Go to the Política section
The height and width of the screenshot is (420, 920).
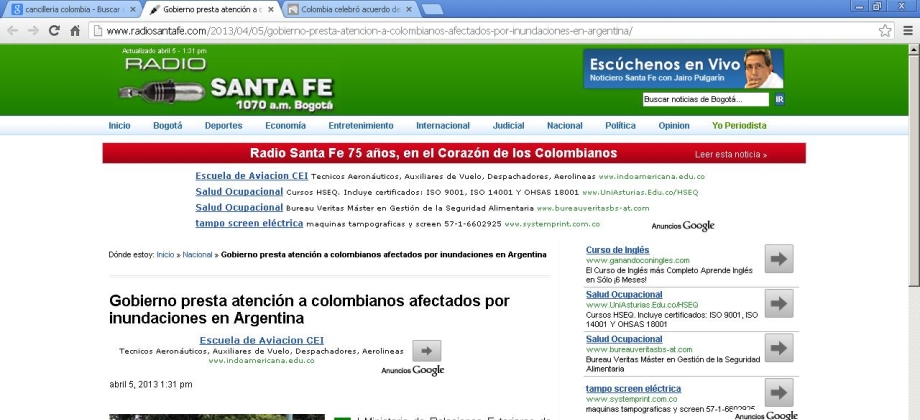point(620,126)
